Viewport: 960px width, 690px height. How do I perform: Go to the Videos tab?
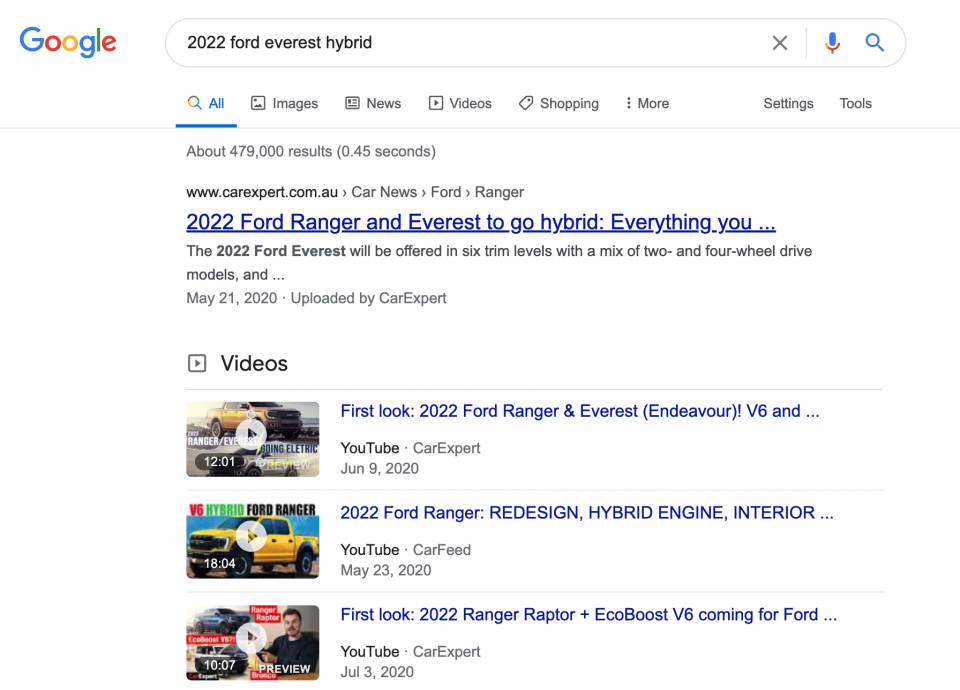pos(460,103)
